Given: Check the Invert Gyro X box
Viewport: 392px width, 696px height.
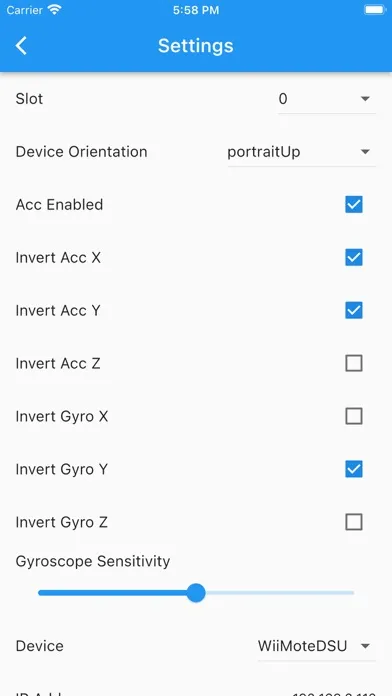Looking at the screenshot, I should coord(354,416).
